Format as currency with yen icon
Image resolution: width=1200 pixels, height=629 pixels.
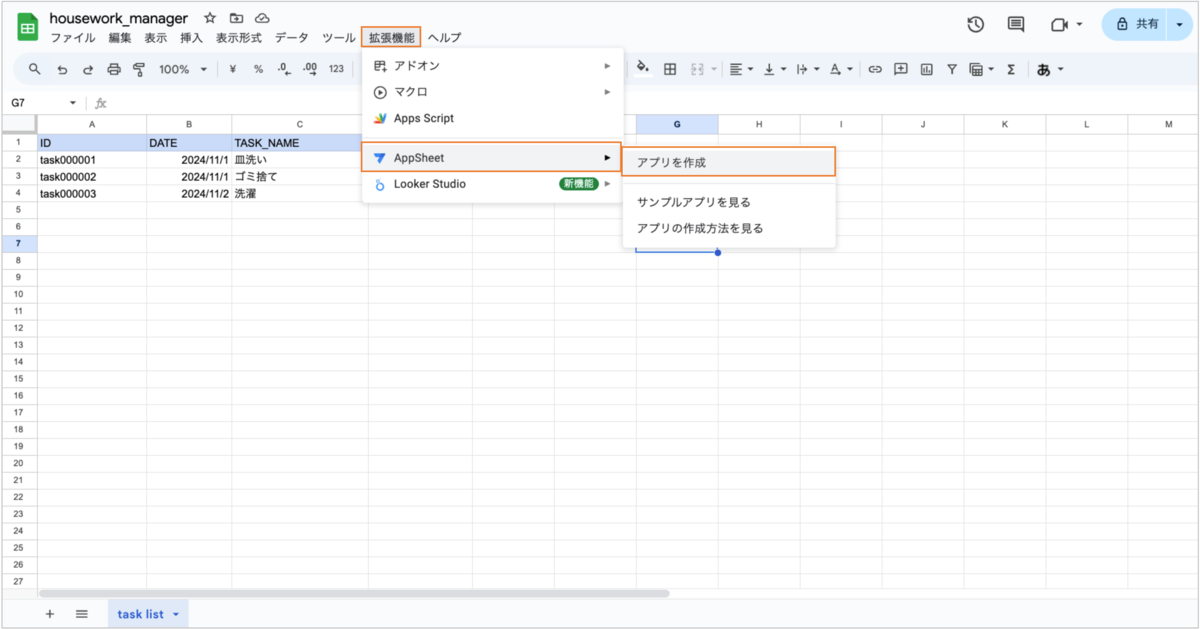[233, 69]
